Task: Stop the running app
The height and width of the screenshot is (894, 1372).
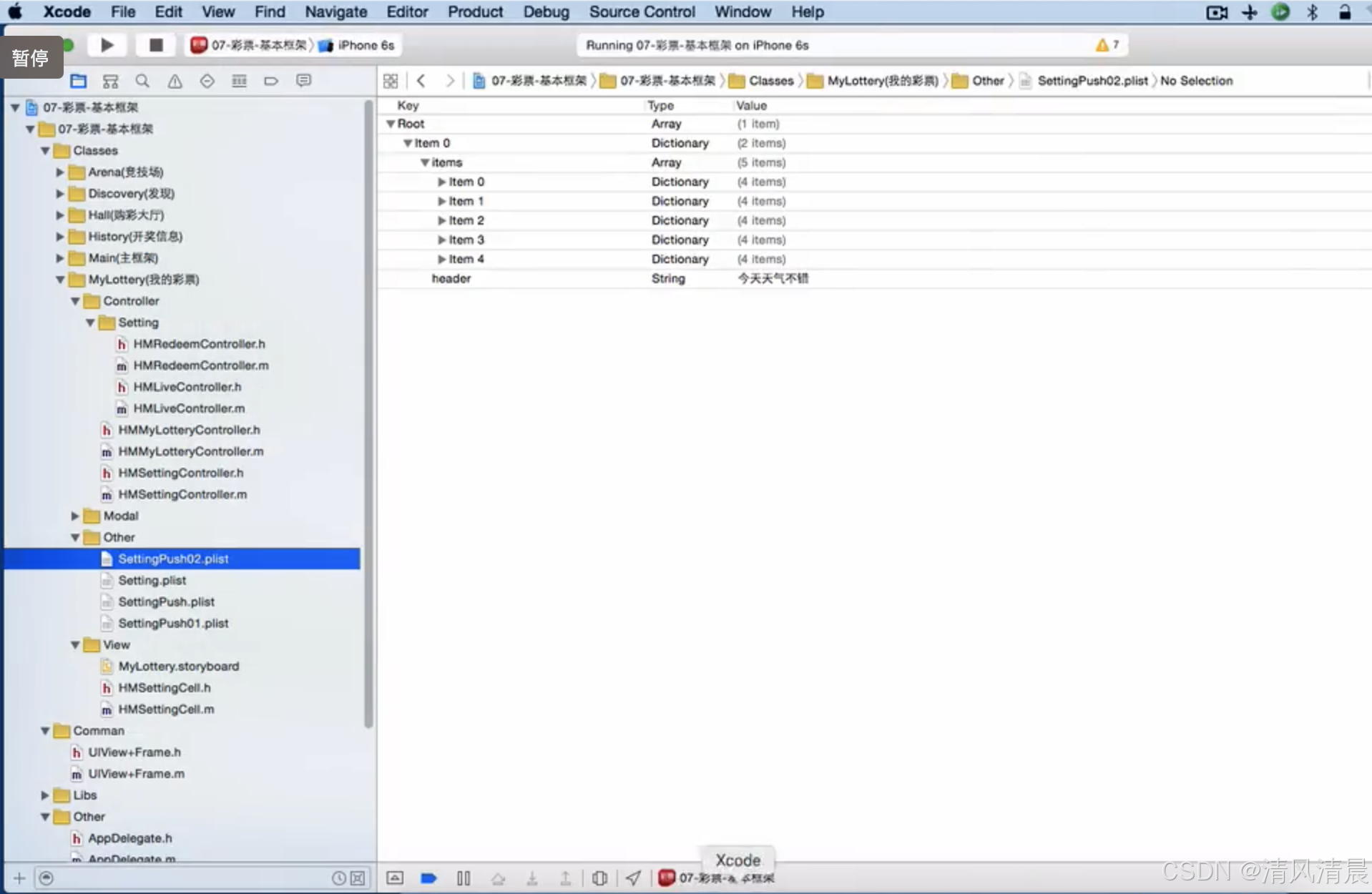Action: click(x=156, y=45)
